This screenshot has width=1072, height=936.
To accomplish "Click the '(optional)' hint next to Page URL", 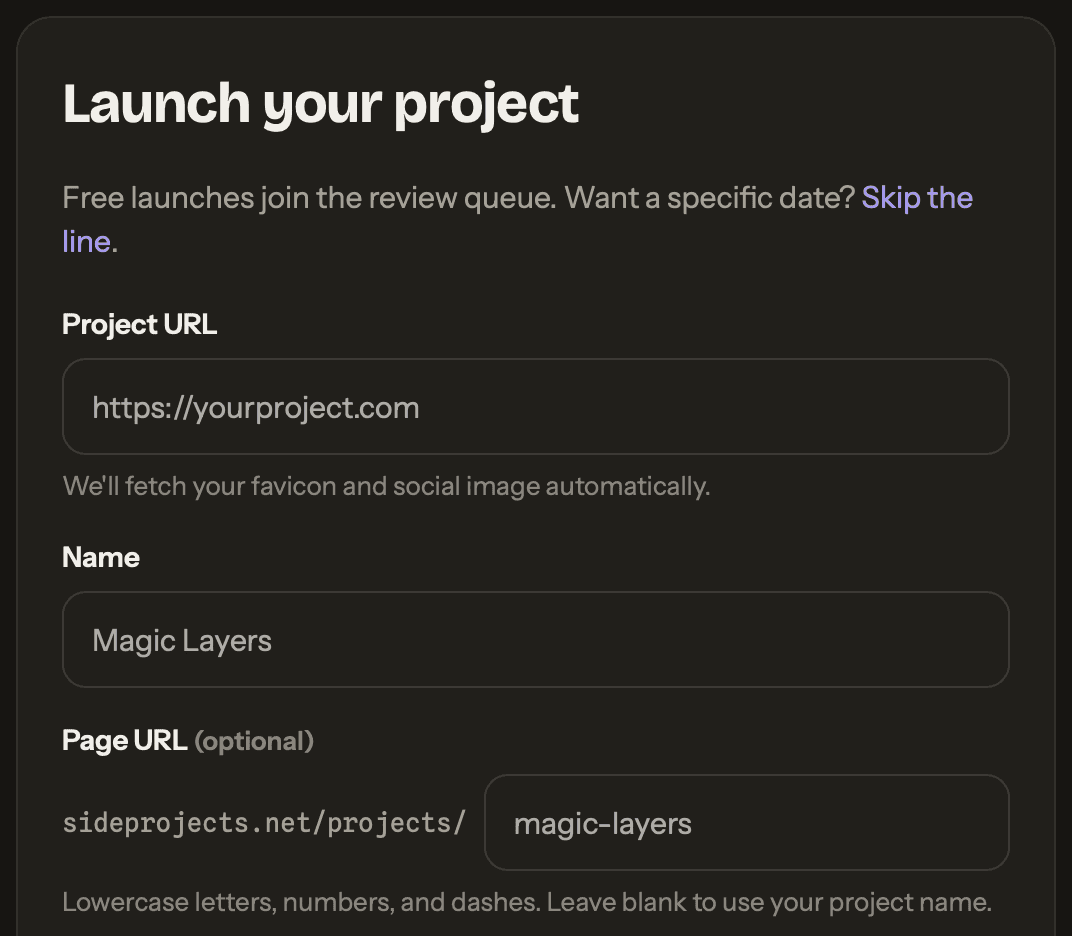I will click(254, 741).
